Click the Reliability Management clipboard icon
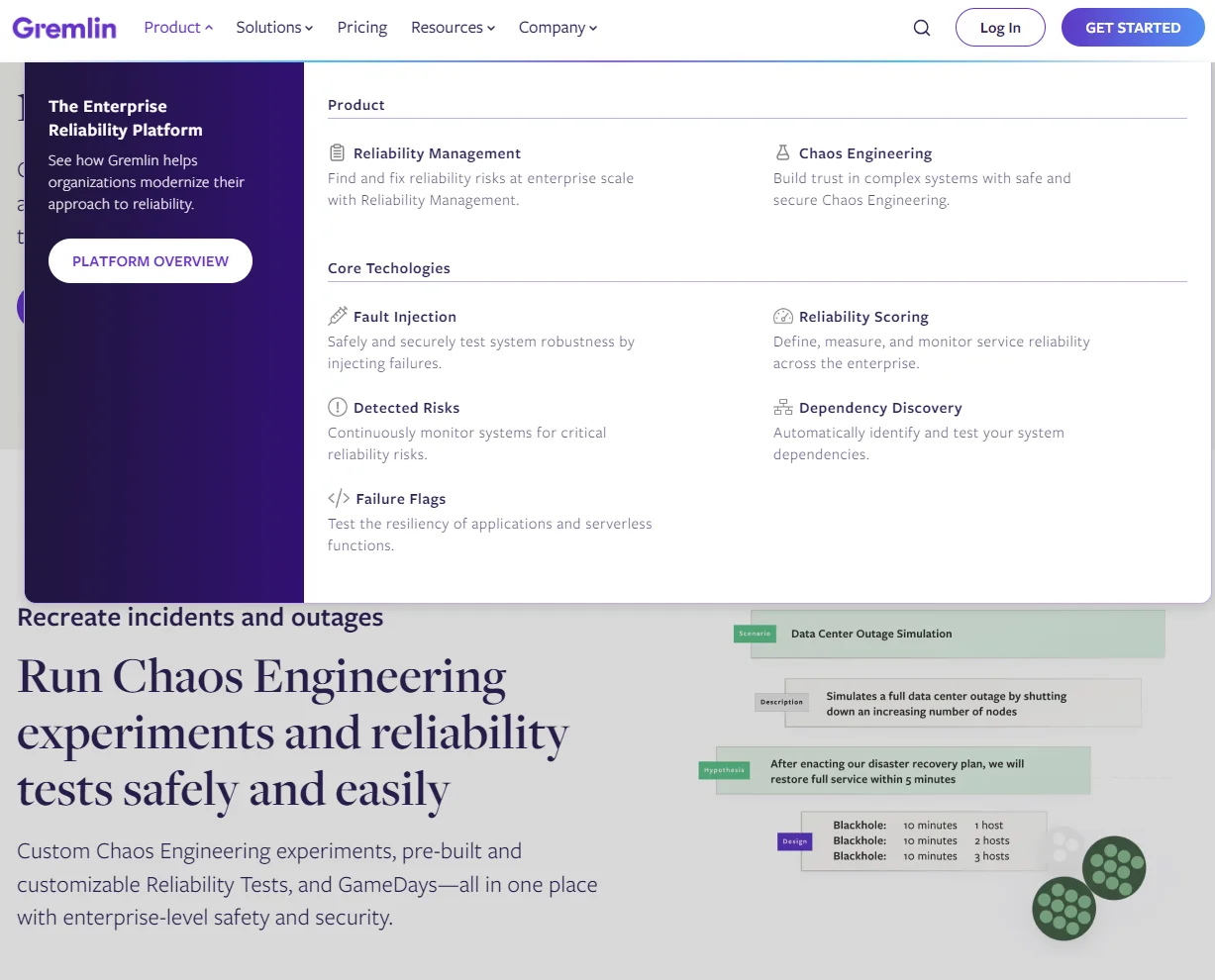The height and width of the screenshot is (980, 1215). (x=337, y=152)
